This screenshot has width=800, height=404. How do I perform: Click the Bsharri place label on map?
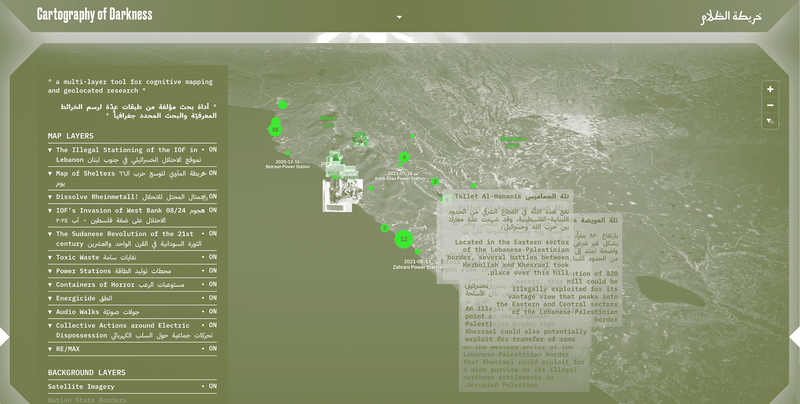[x=328, y=121]
